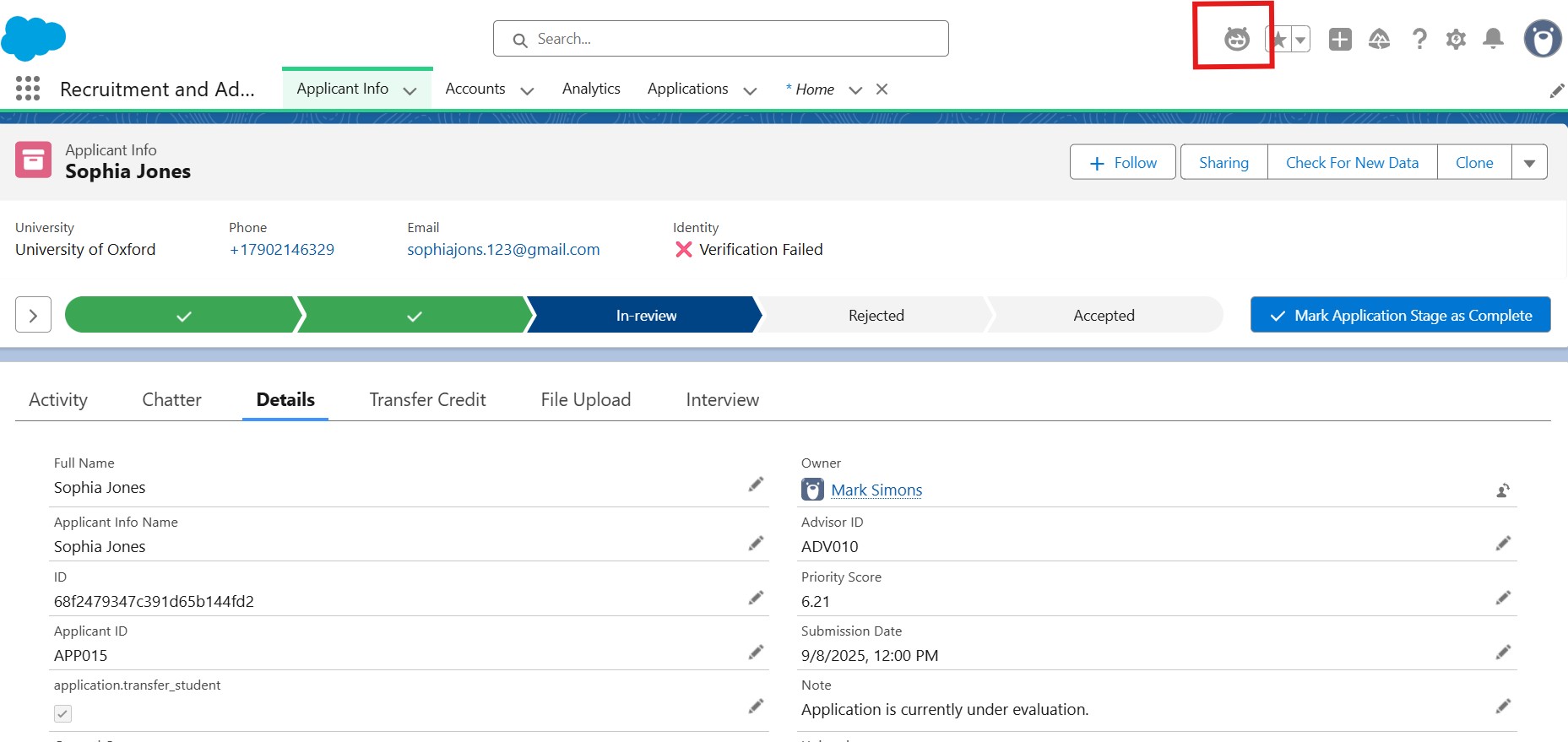Click Follow to follow this record

pos(1122,163)
